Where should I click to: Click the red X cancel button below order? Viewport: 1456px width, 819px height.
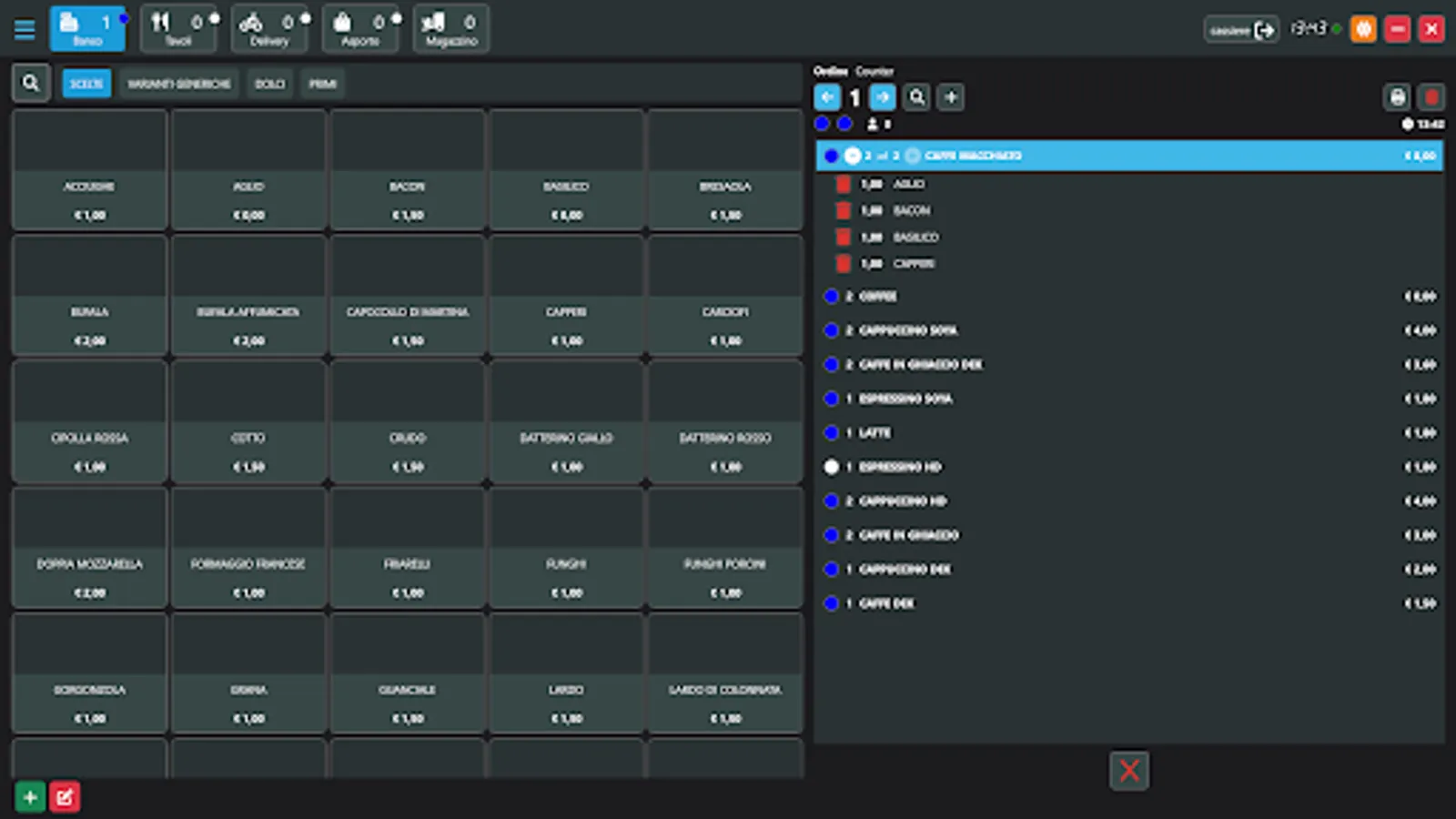pyautogui.click(x=1129, y=771)
